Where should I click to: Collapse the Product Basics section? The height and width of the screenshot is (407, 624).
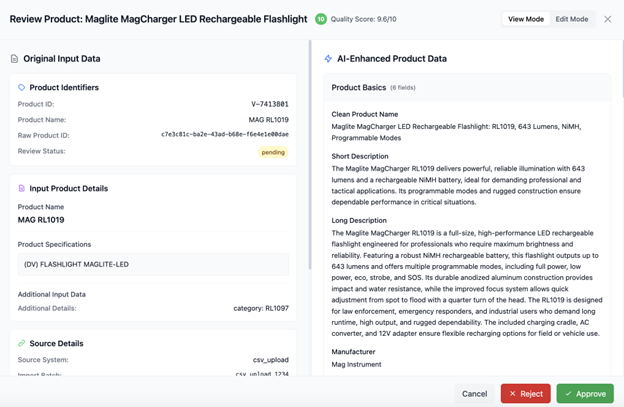(467, 88)
